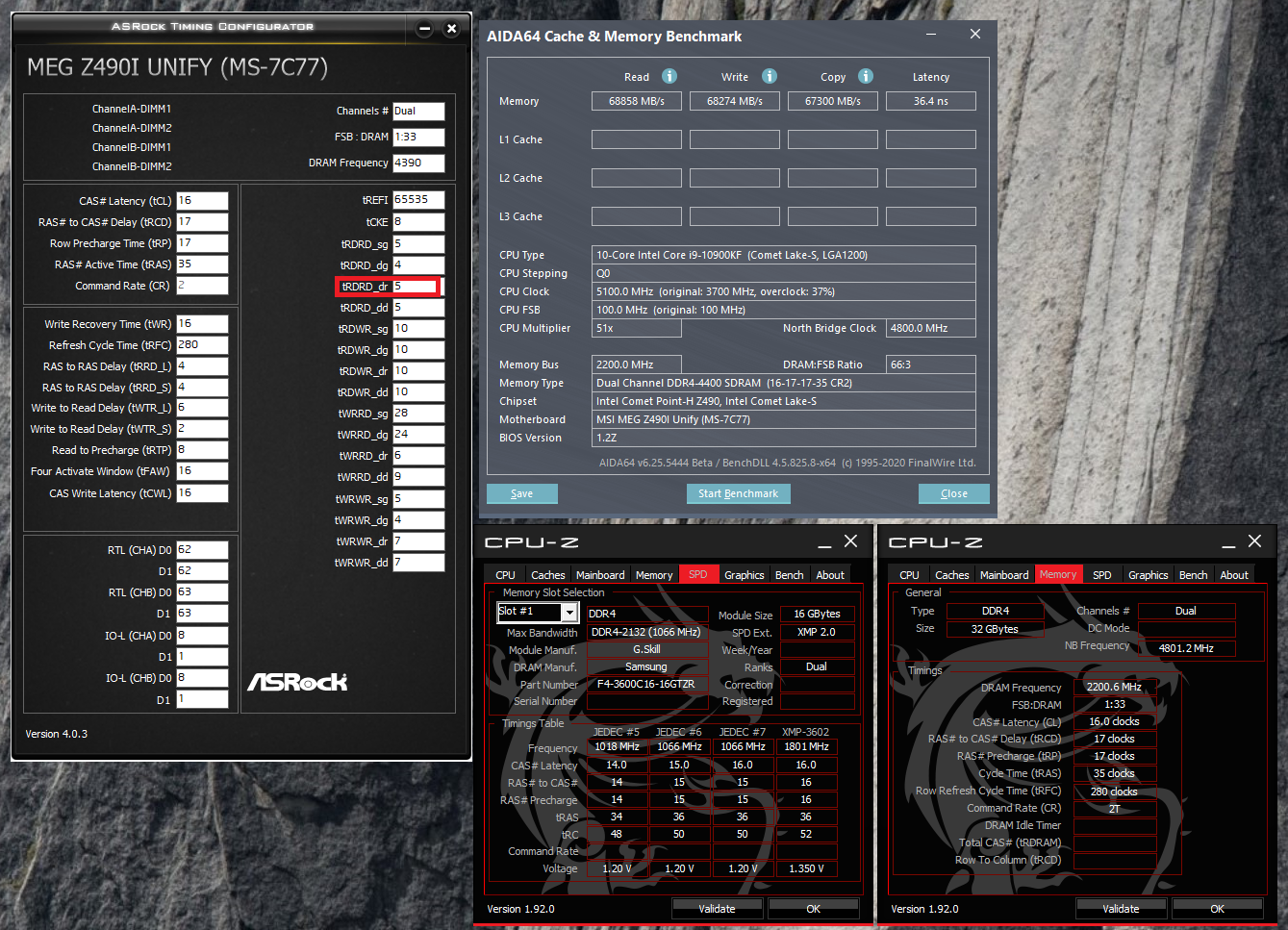Click the Start Benchmark button
The height and width of the screenshot is (930, 1288).
coord(738,493)
